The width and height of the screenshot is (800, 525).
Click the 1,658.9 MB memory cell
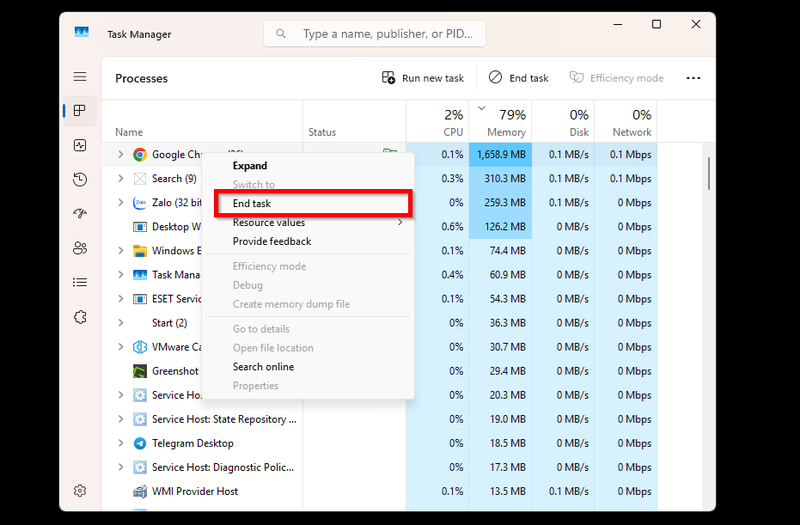click(x=501, y=155)
